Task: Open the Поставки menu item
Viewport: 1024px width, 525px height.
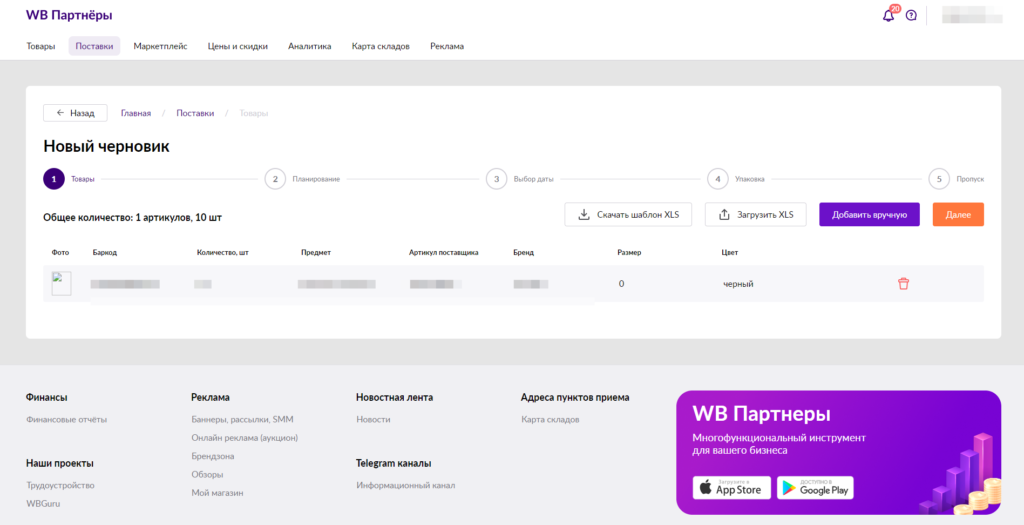Action: [94, 46]
